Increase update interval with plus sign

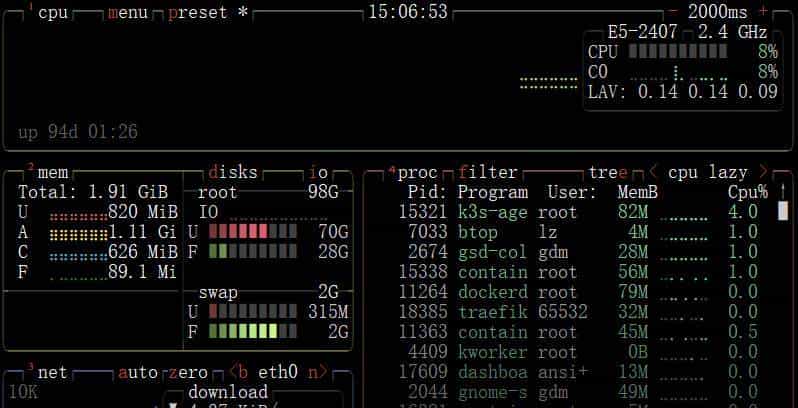pos(763,12)
